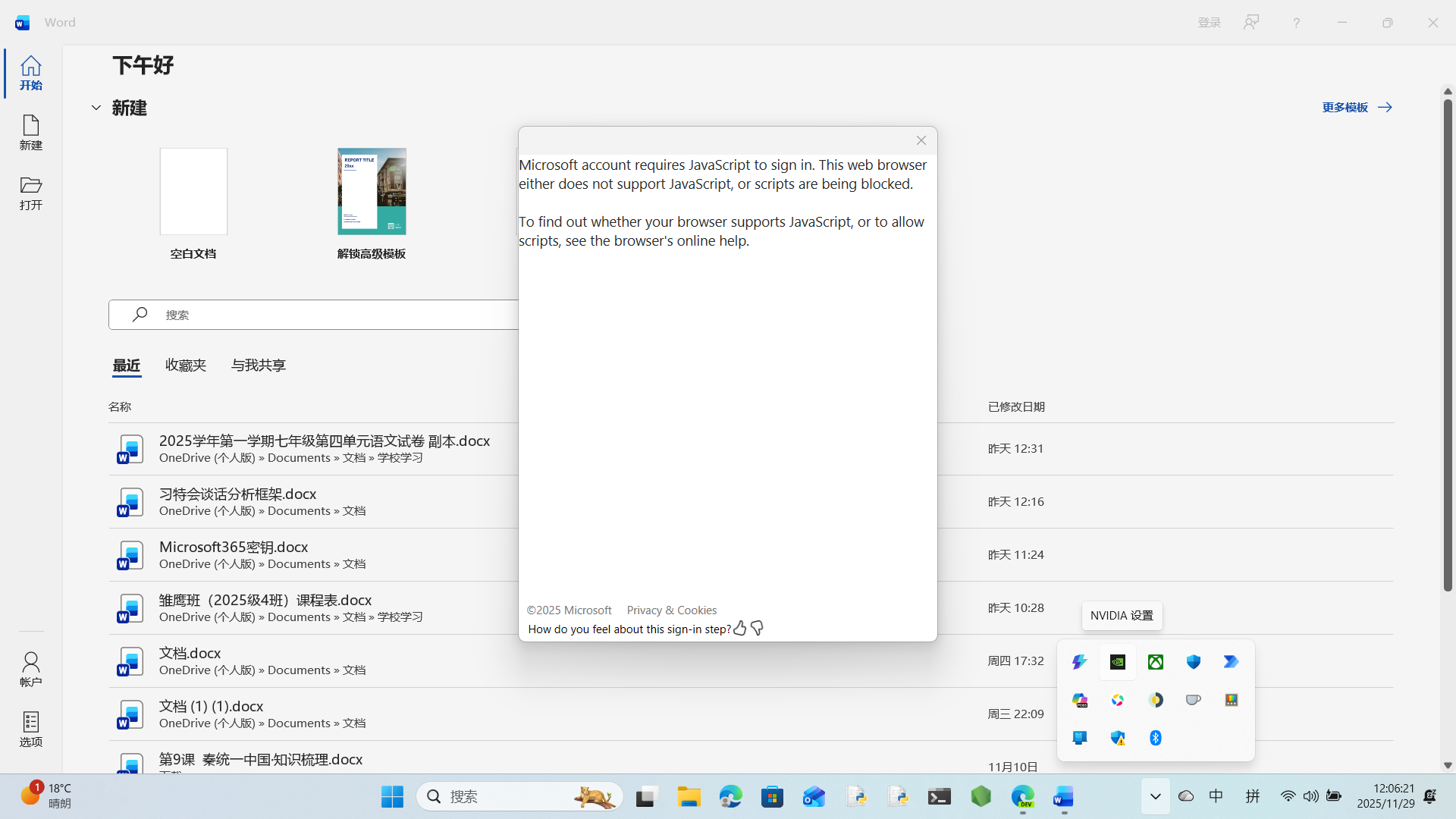This screenshot has width=1456, height=819.
Task: Click the feedback icon in title bar
Action: [x=1250, y=22]
